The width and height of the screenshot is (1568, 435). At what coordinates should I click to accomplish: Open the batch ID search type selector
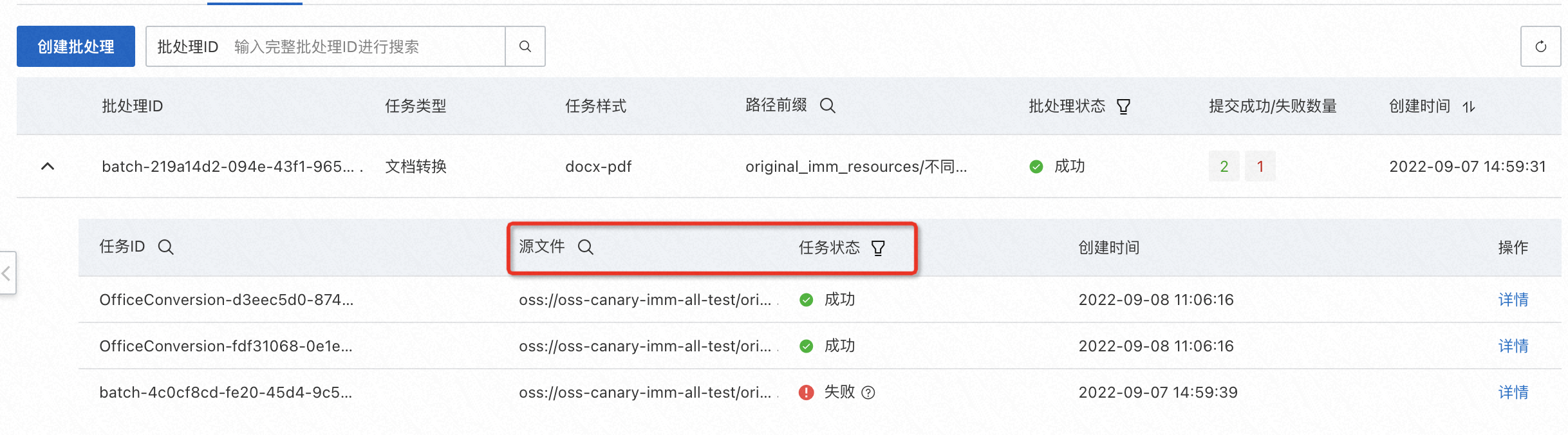coord(188,46)
